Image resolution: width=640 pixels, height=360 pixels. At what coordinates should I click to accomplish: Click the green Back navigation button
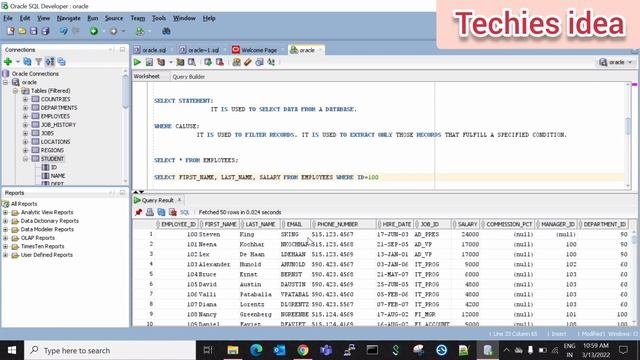[x=94, y=31]
